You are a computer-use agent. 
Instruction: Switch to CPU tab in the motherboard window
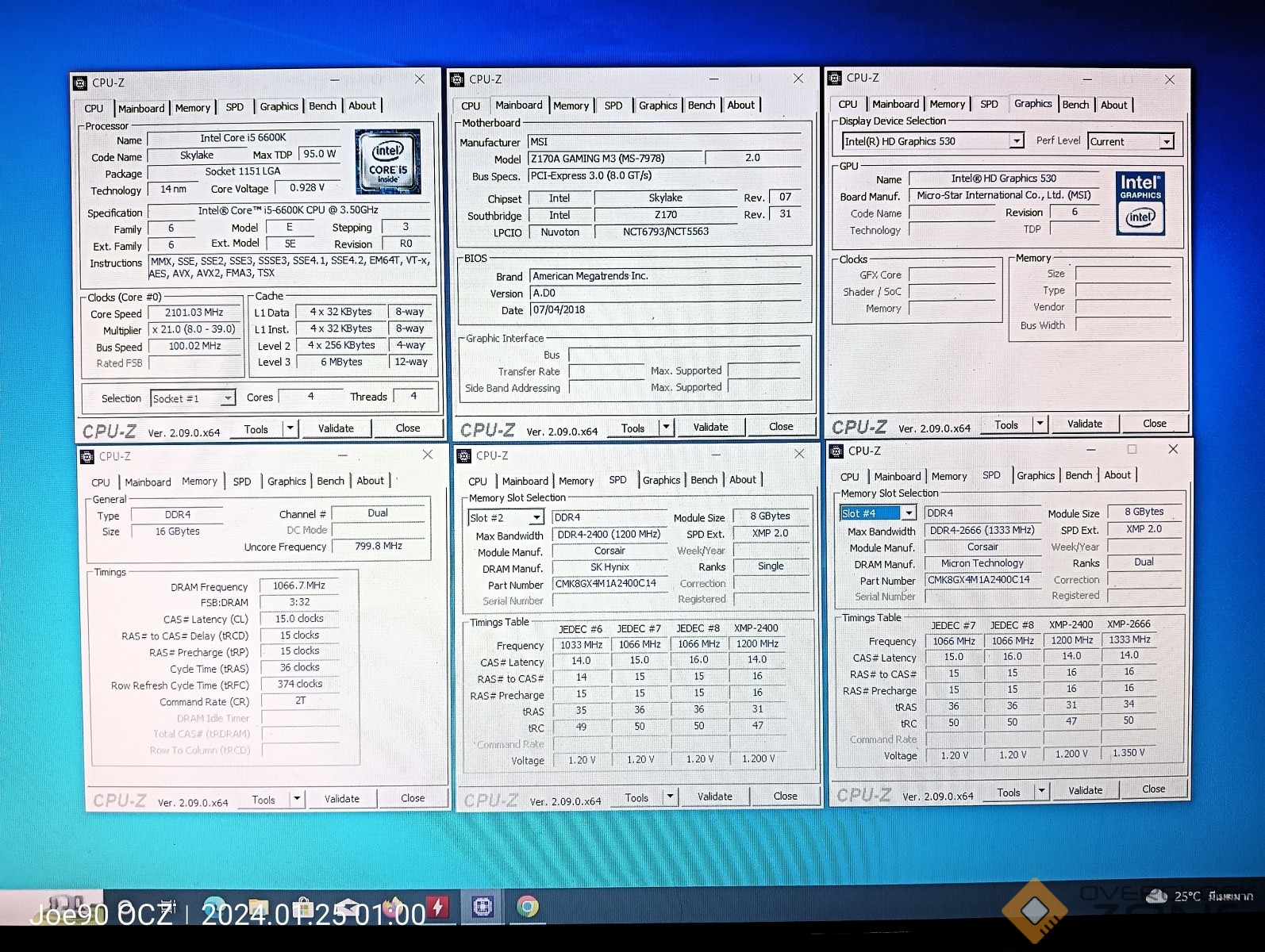471,106
